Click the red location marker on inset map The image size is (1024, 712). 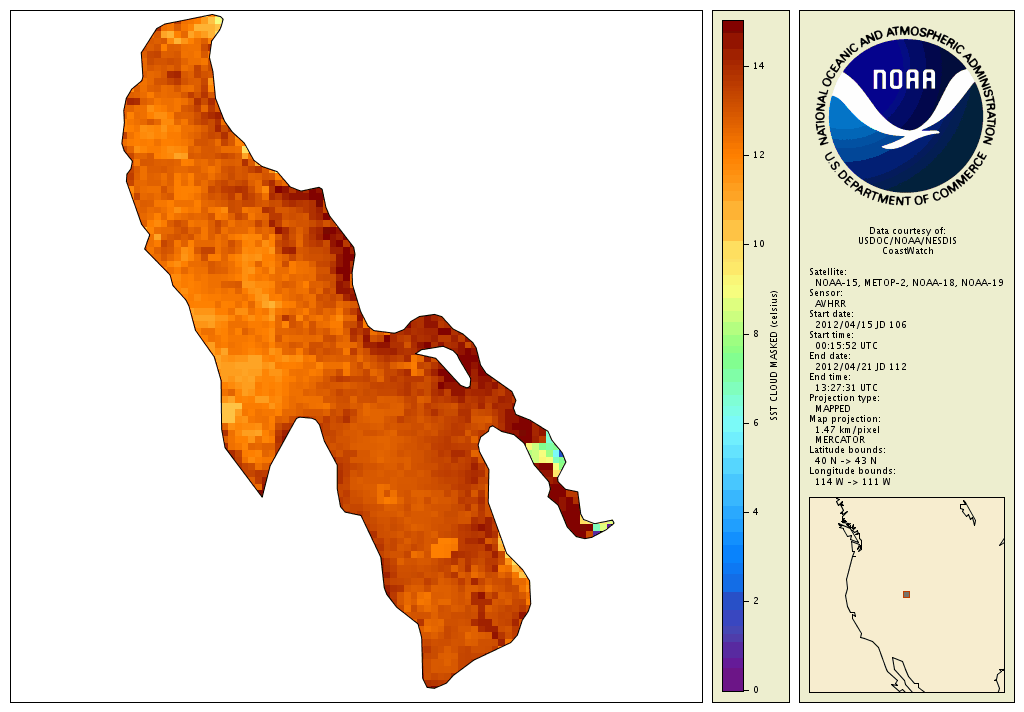click(x=906, y=594)
